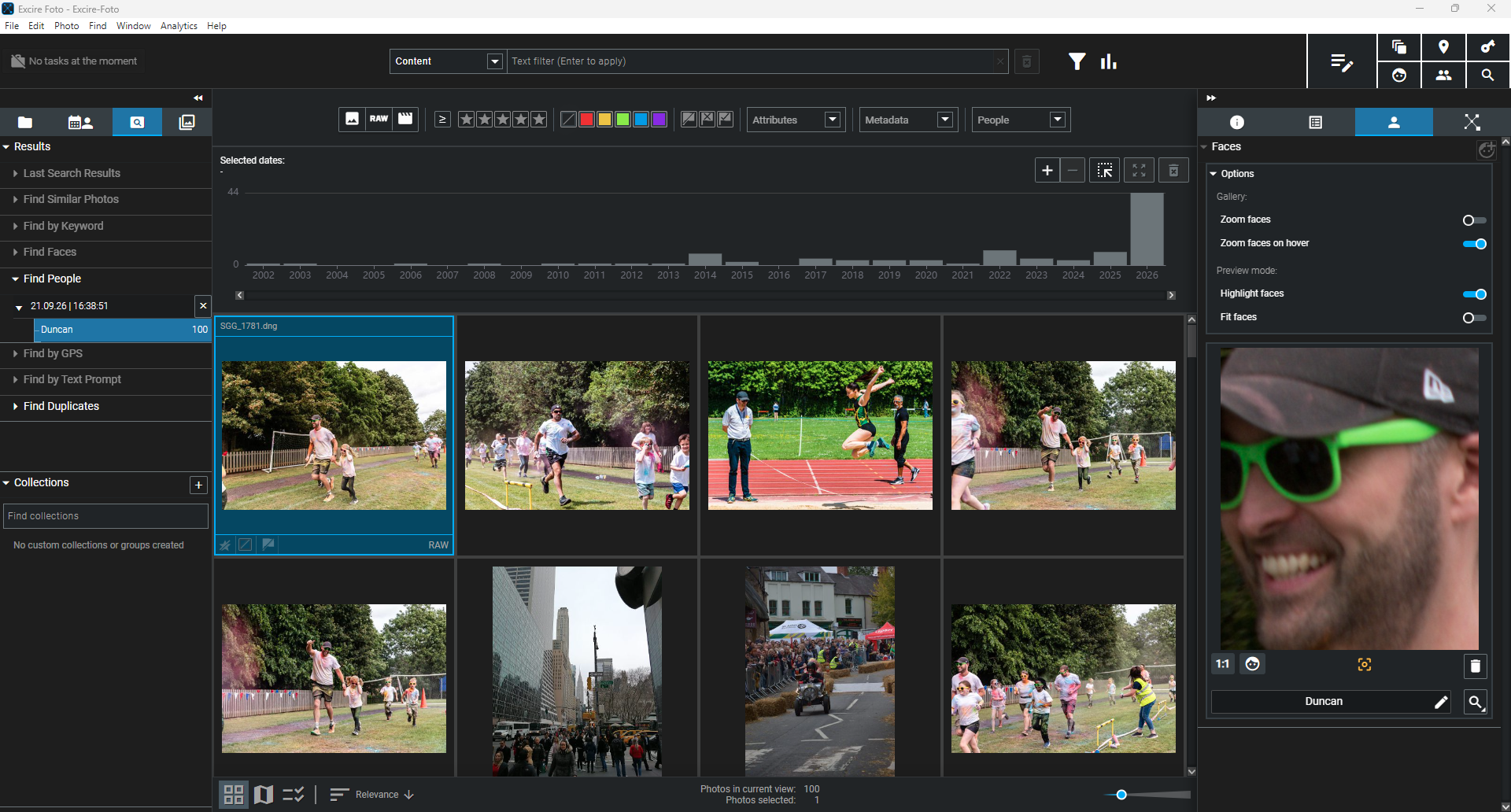This screenshot has width=1511, height=812.
Task: Switch to map view at bottom
Action: point(264,795)
